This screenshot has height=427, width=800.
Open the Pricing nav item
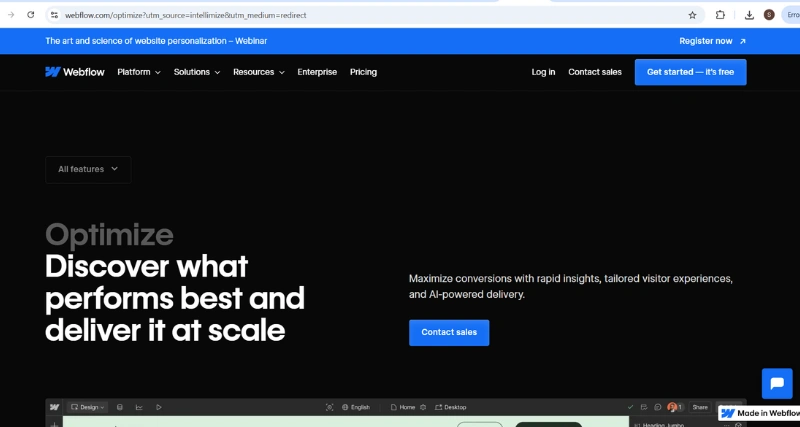(x=363, y=72)
